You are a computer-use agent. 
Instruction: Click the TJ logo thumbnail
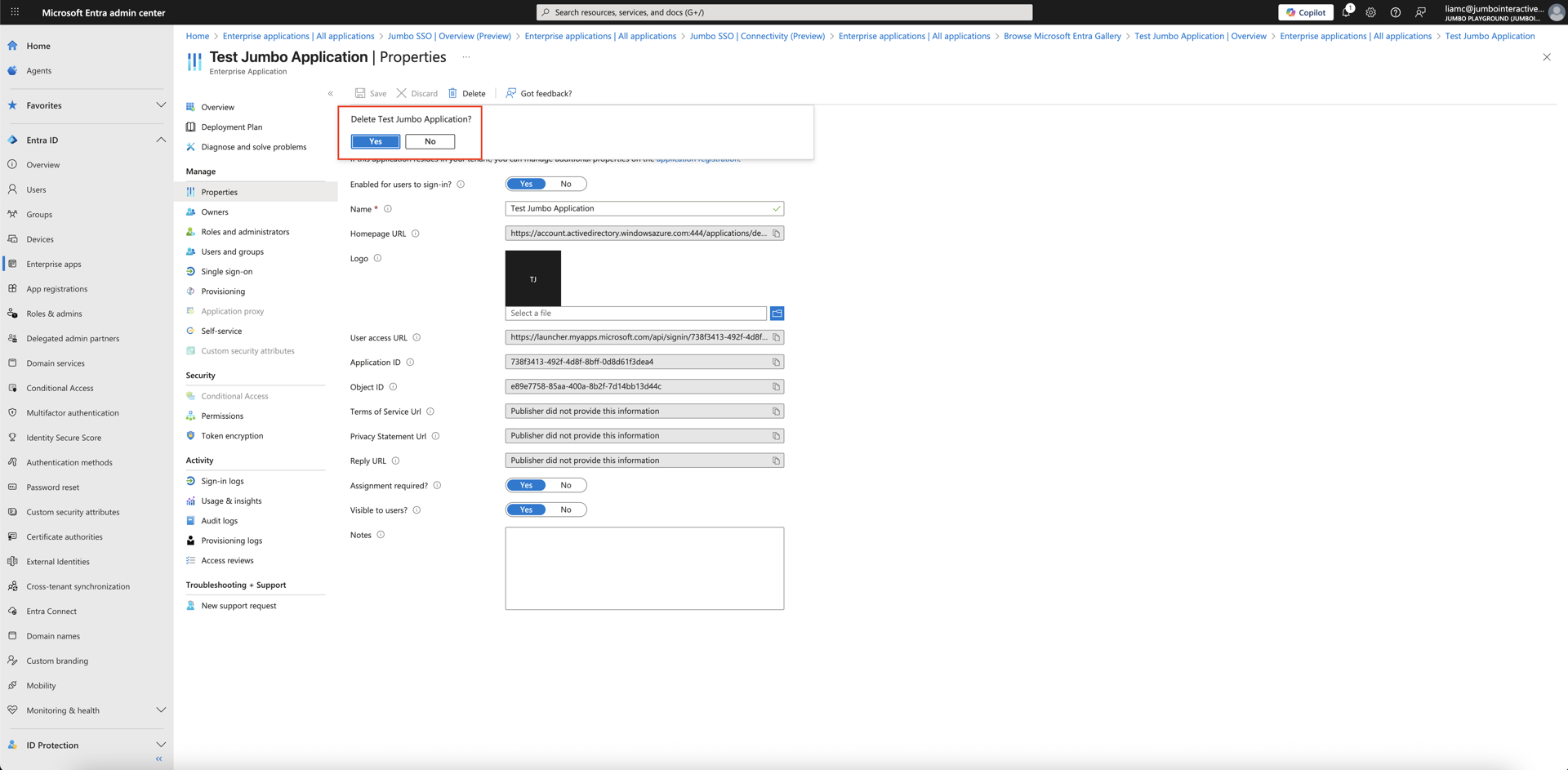coord(533,278)
